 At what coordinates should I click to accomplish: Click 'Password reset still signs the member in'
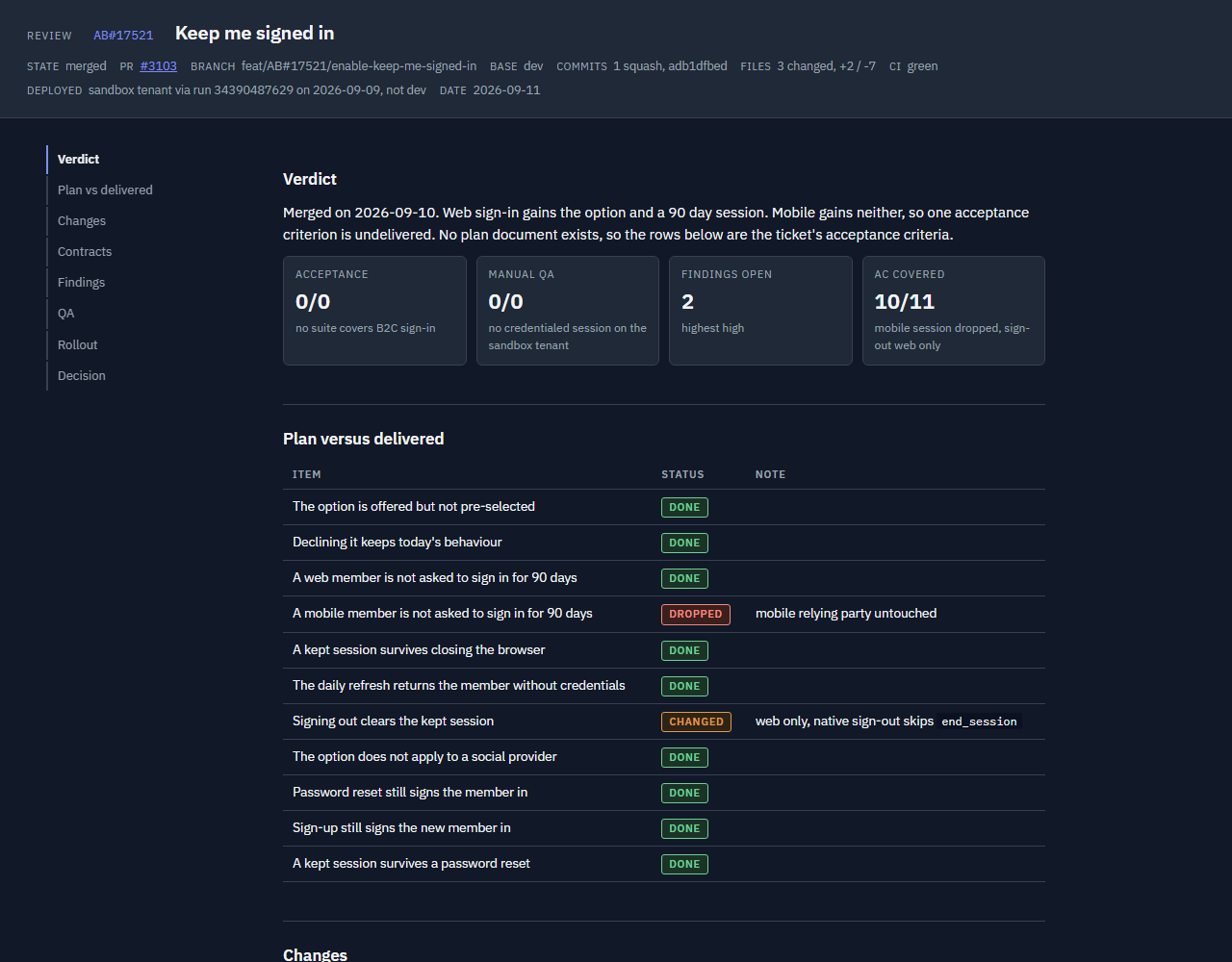(410, 793)
